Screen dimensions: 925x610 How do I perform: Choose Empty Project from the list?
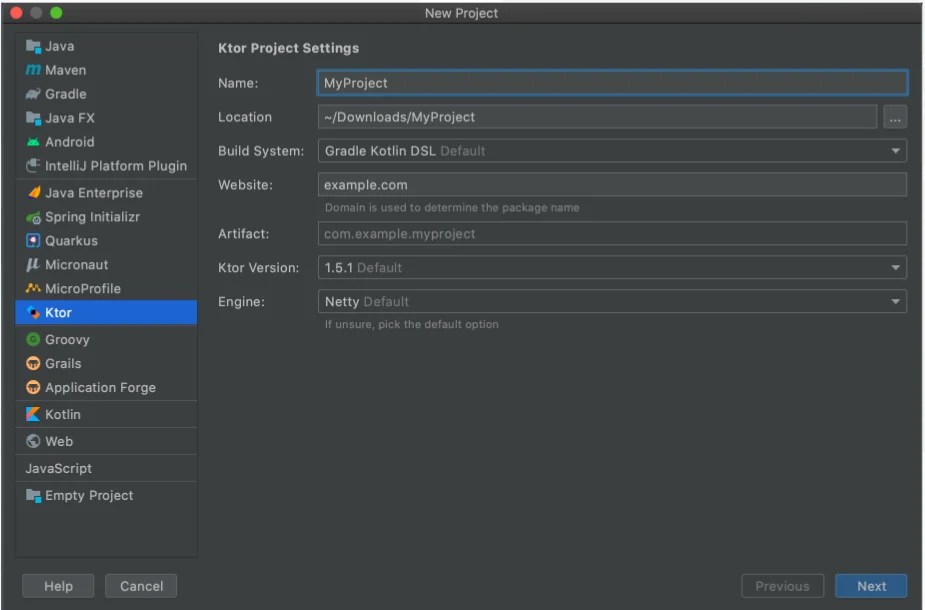pos(88,495)
